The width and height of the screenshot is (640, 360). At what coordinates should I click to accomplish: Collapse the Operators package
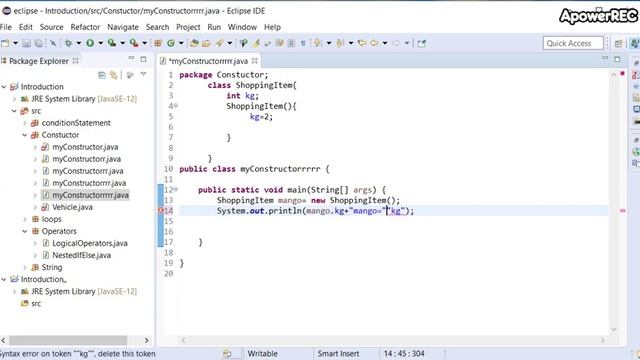[x=25, y=231]
